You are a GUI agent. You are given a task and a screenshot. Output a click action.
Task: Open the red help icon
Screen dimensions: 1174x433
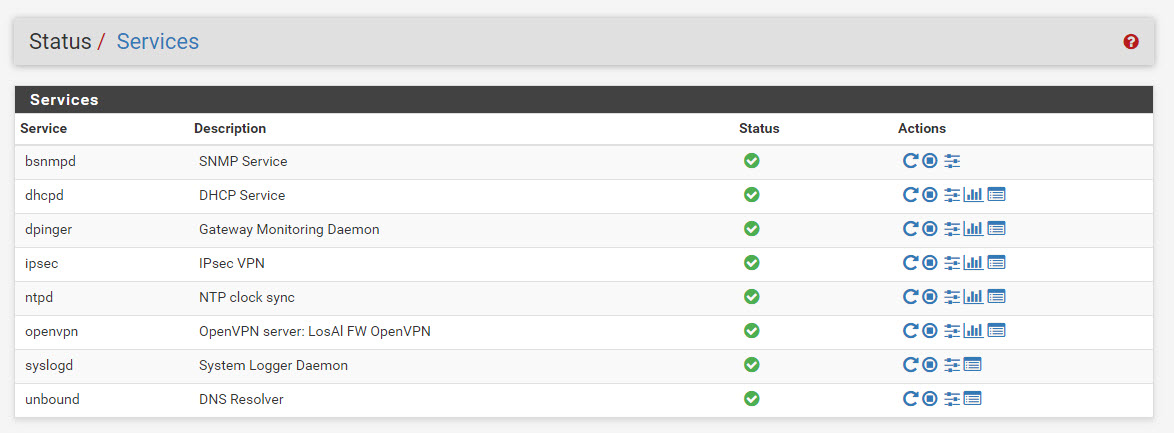click(x=1131, y=42)
